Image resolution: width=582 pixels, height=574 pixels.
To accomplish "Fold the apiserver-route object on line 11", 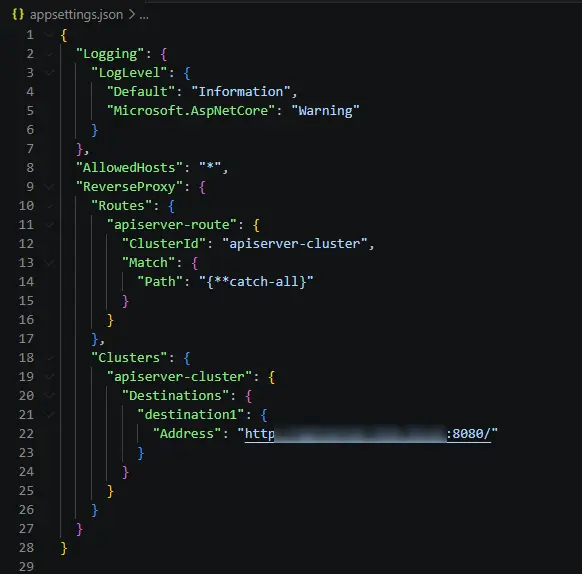I will [49, 225].
